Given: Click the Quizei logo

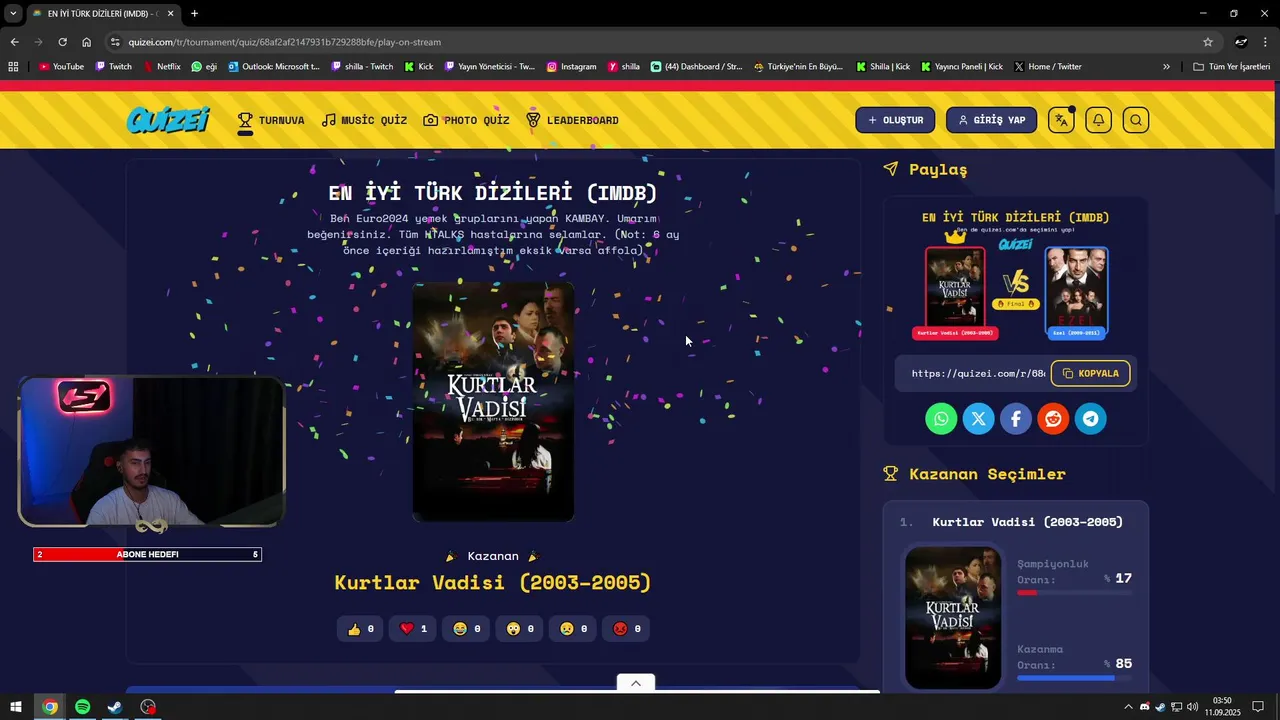Looking at the screenshot, I should pos(168,120).
